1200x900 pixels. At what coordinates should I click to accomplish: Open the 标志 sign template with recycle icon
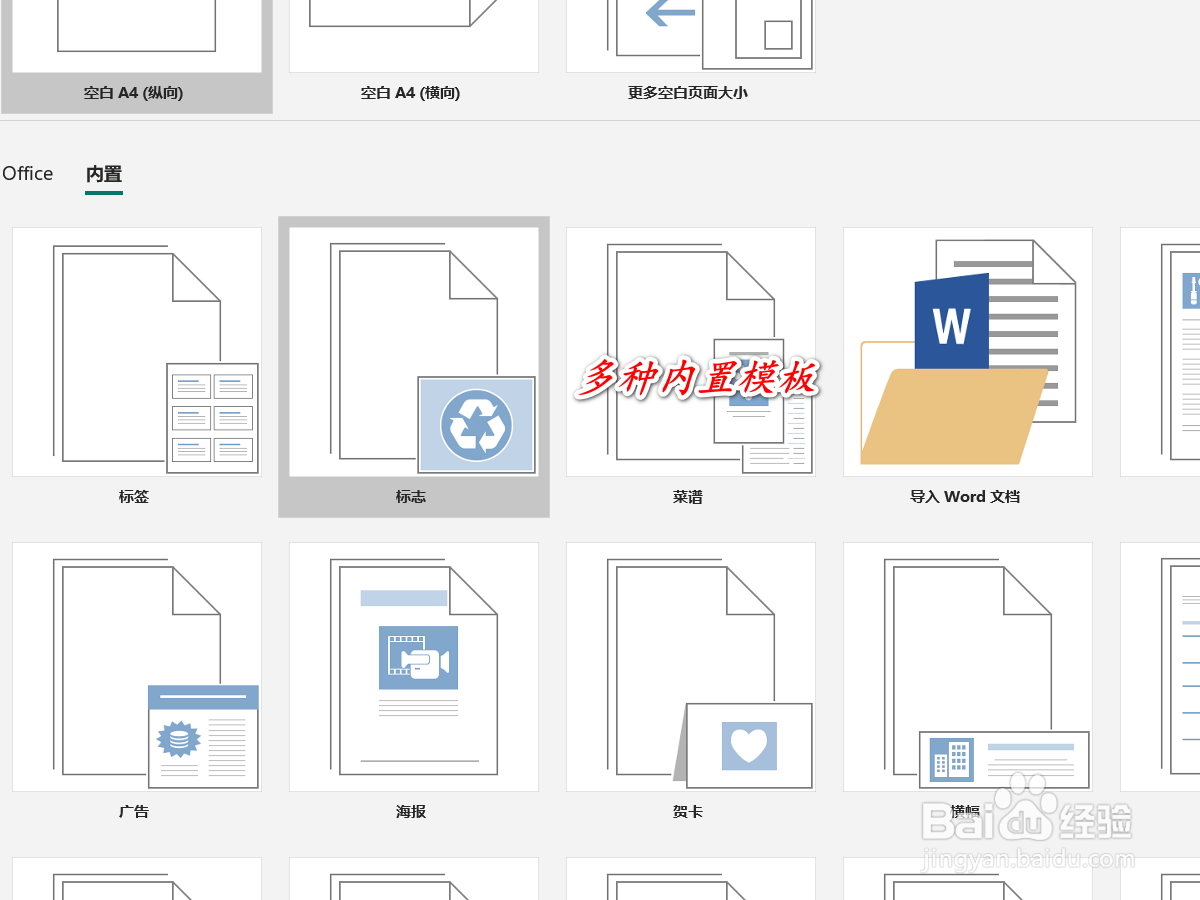[414, 352]
